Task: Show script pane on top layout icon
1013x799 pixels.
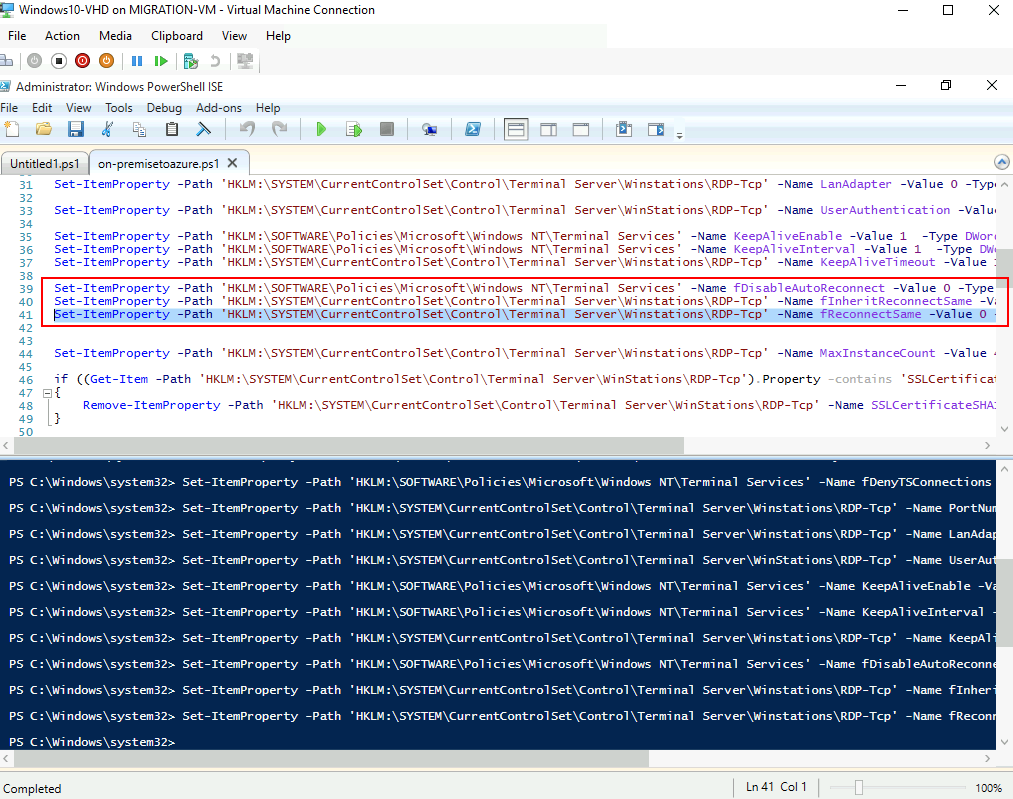Action: coord(516,129)
